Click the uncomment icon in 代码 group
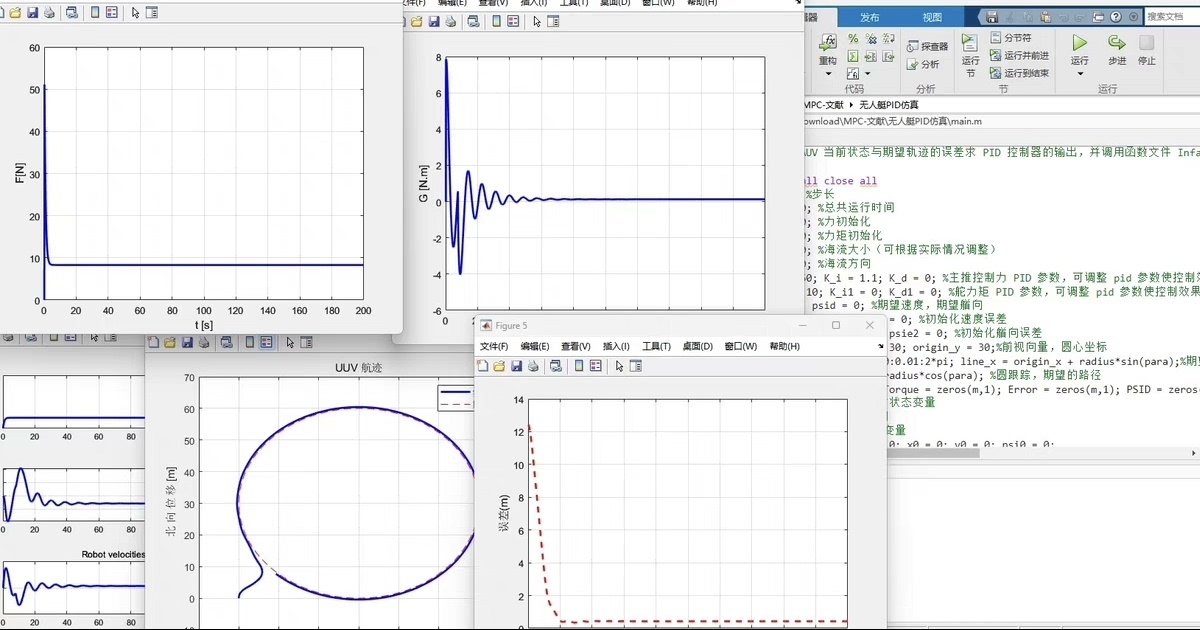 tap(870, 38)
